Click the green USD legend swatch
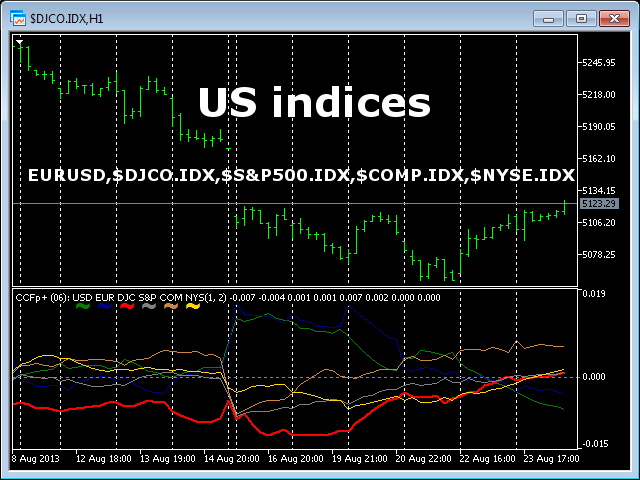This screenshot has width=640, height=480. 83,306
